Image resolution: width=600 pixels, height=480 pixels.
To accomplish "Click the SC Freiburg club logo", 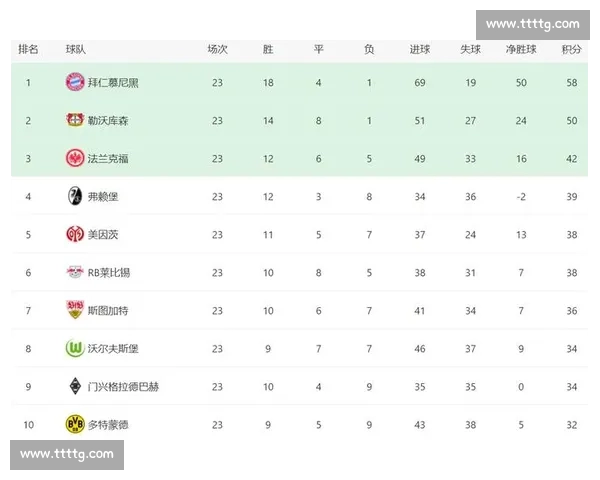I will (74, 196).
